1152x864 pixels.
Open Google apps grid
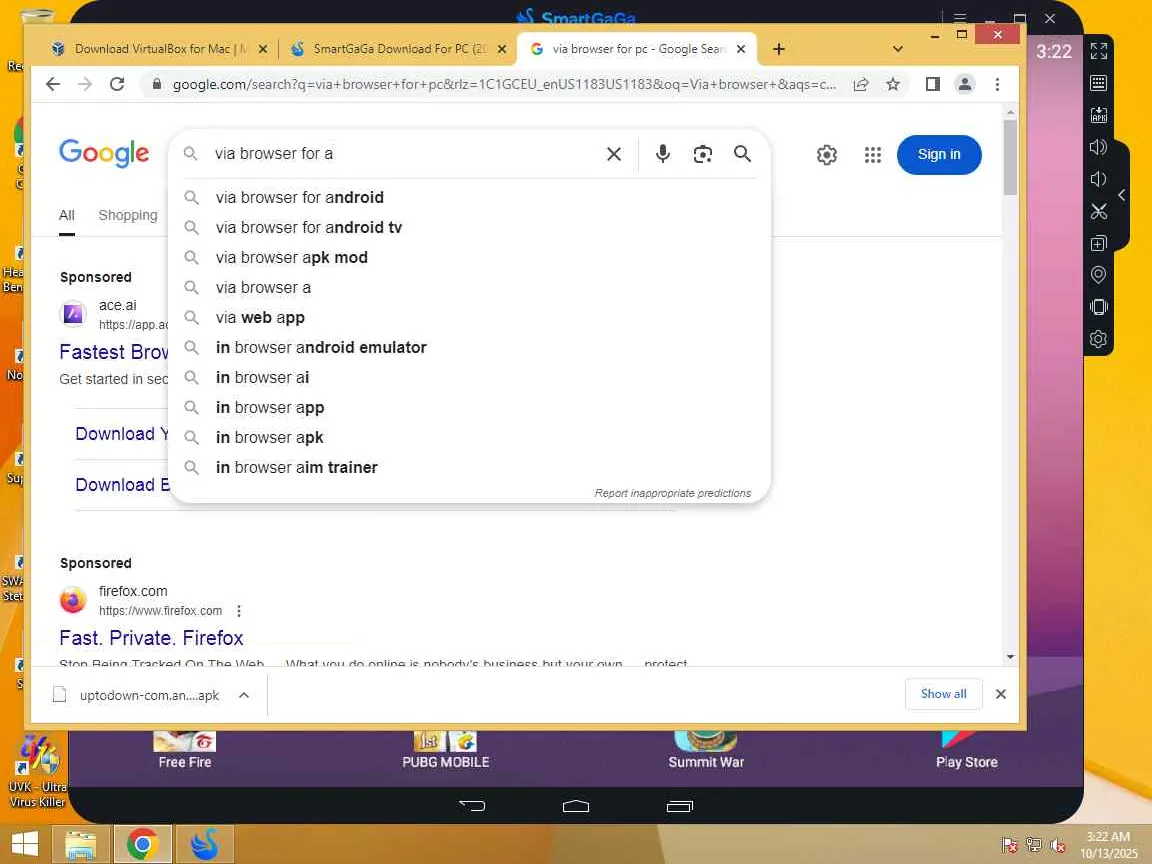click(872, 155)
